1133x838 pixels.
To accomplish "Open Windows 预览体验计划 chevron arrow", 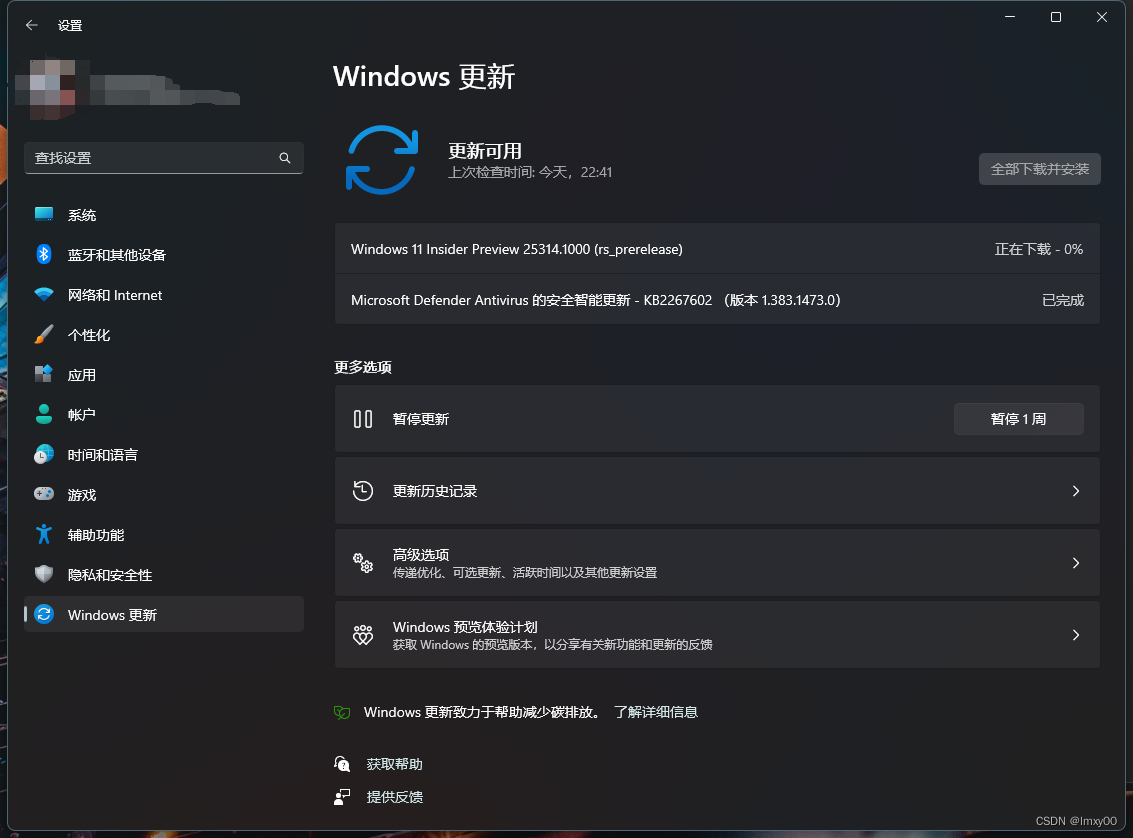I will tap(1076, 635).
